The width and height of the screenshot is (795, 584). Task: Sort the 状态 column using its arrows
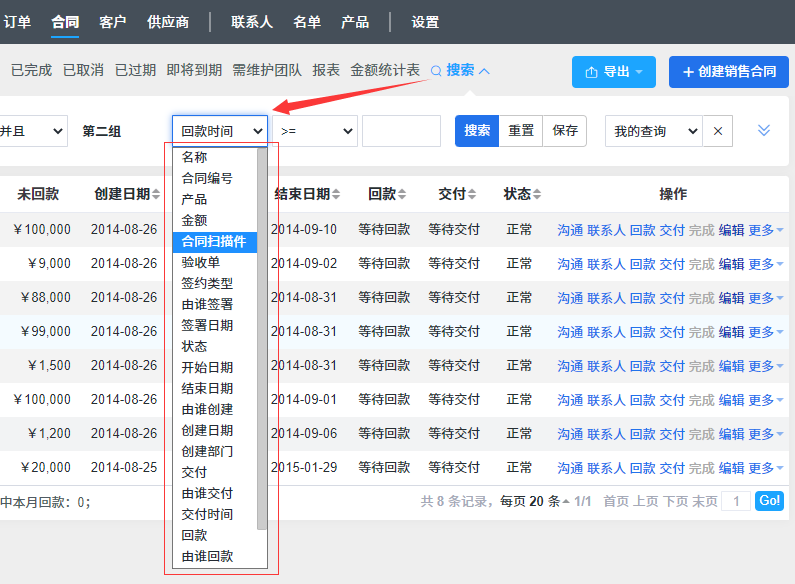(537, 194)
